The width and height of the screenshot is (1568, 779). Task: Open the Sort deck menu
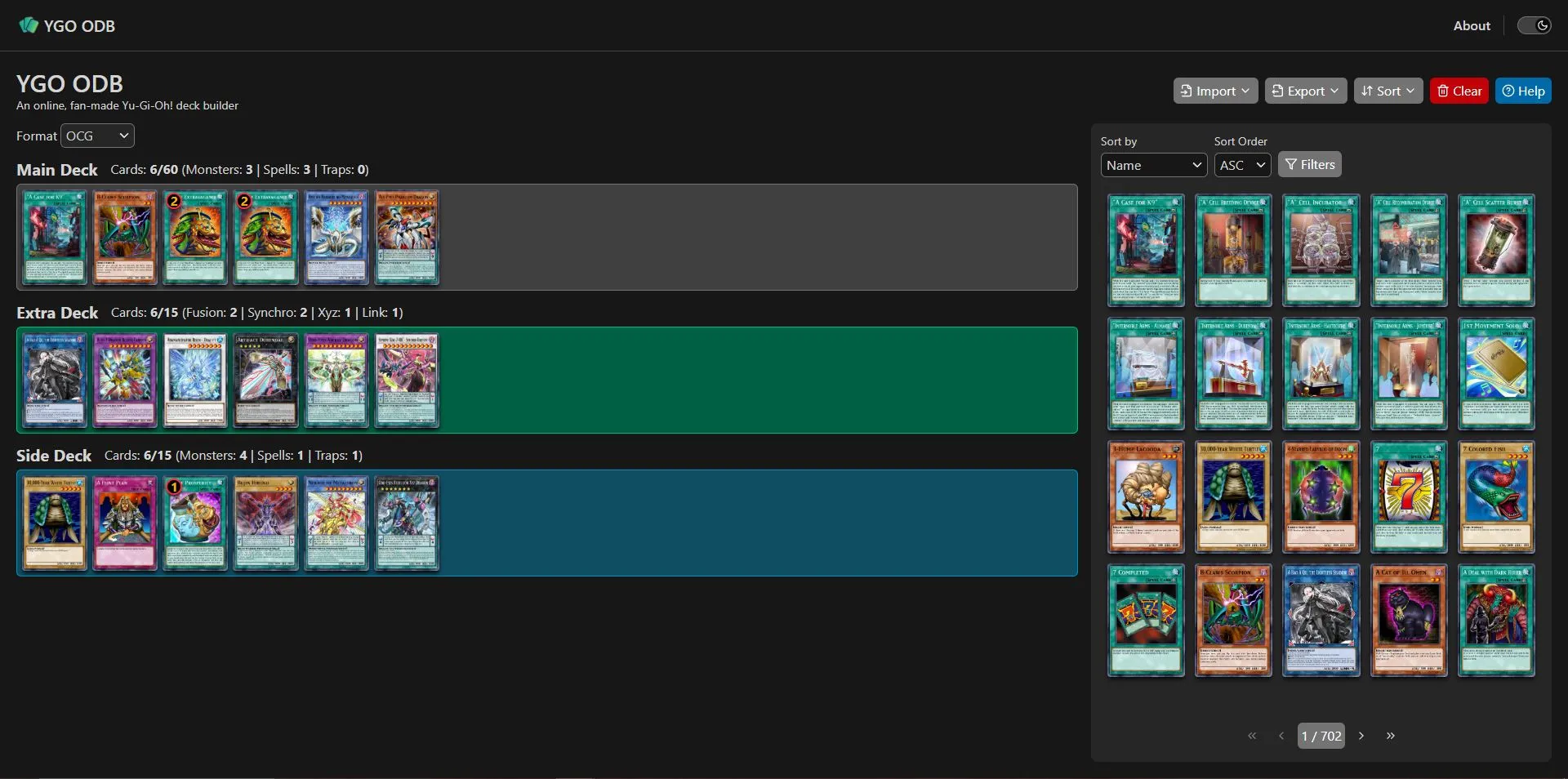point(1388,91)
